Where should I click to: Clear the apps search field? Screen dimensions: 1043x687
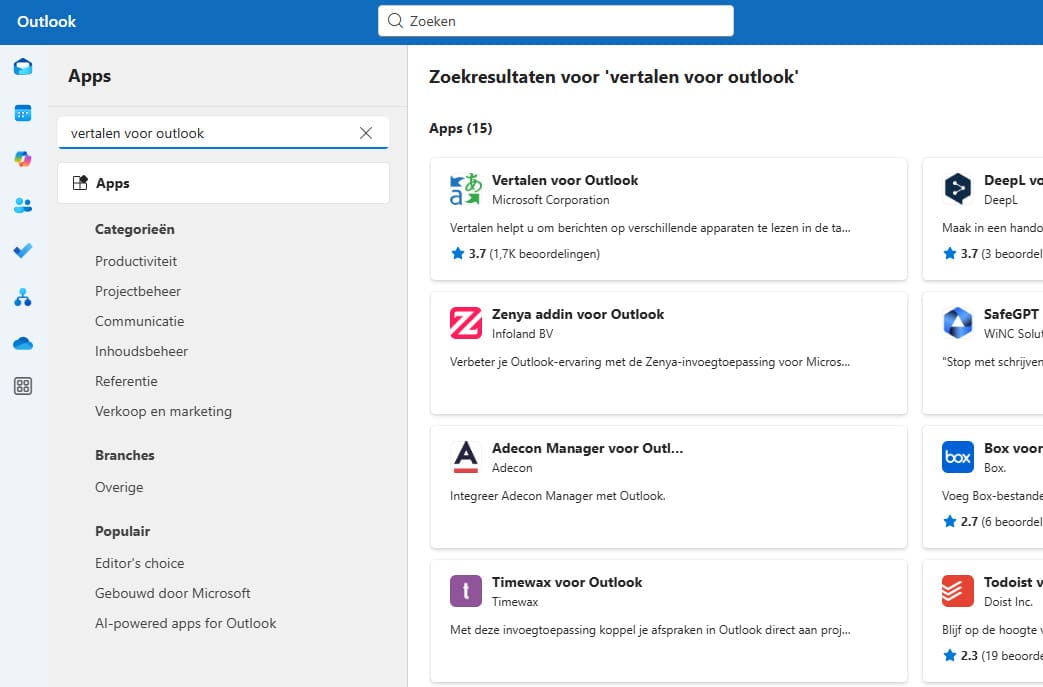coord(366,133)
